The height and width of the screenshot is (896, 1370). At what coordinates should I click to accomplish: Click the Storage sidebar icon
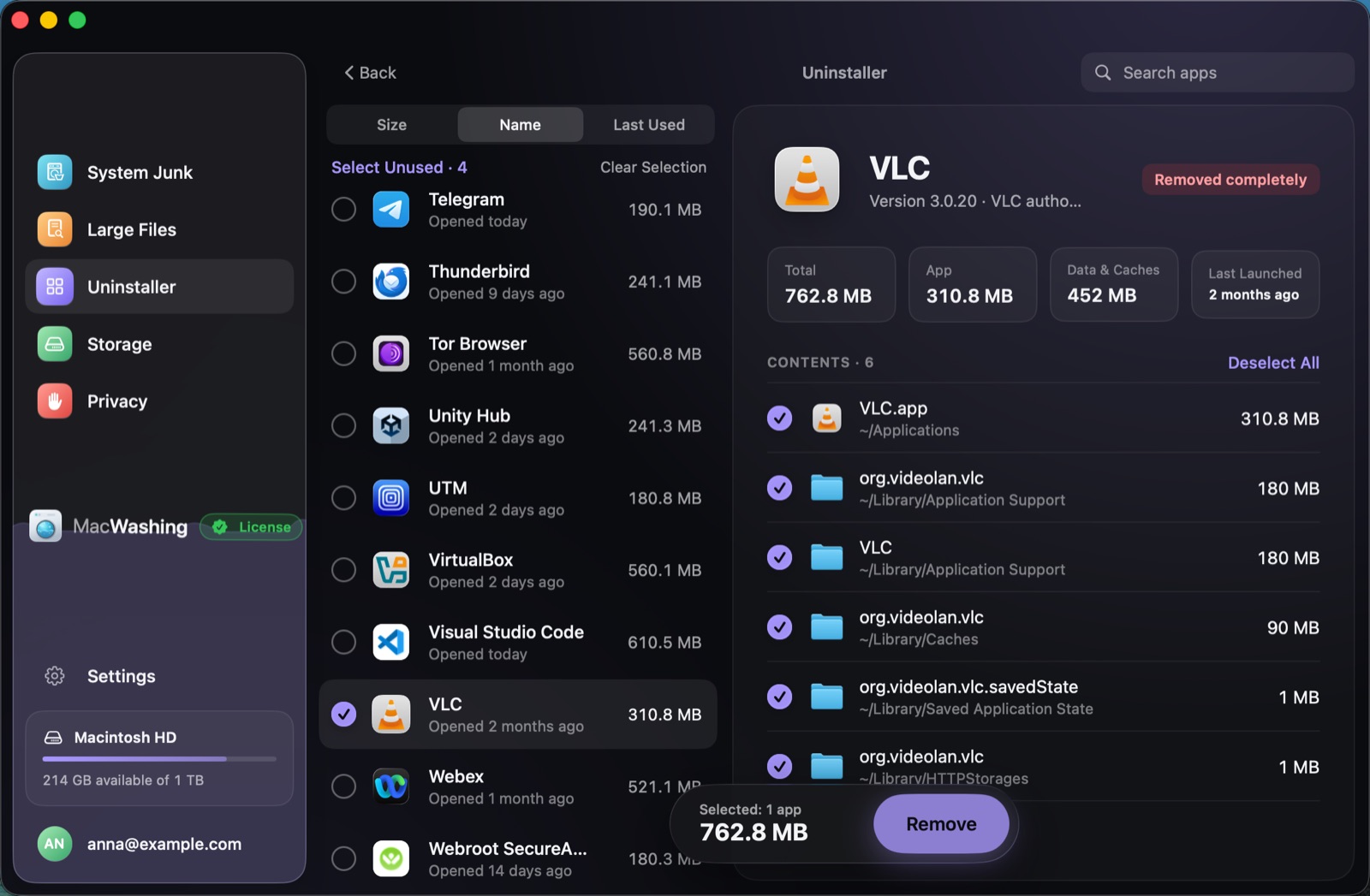tap(55, 344)
